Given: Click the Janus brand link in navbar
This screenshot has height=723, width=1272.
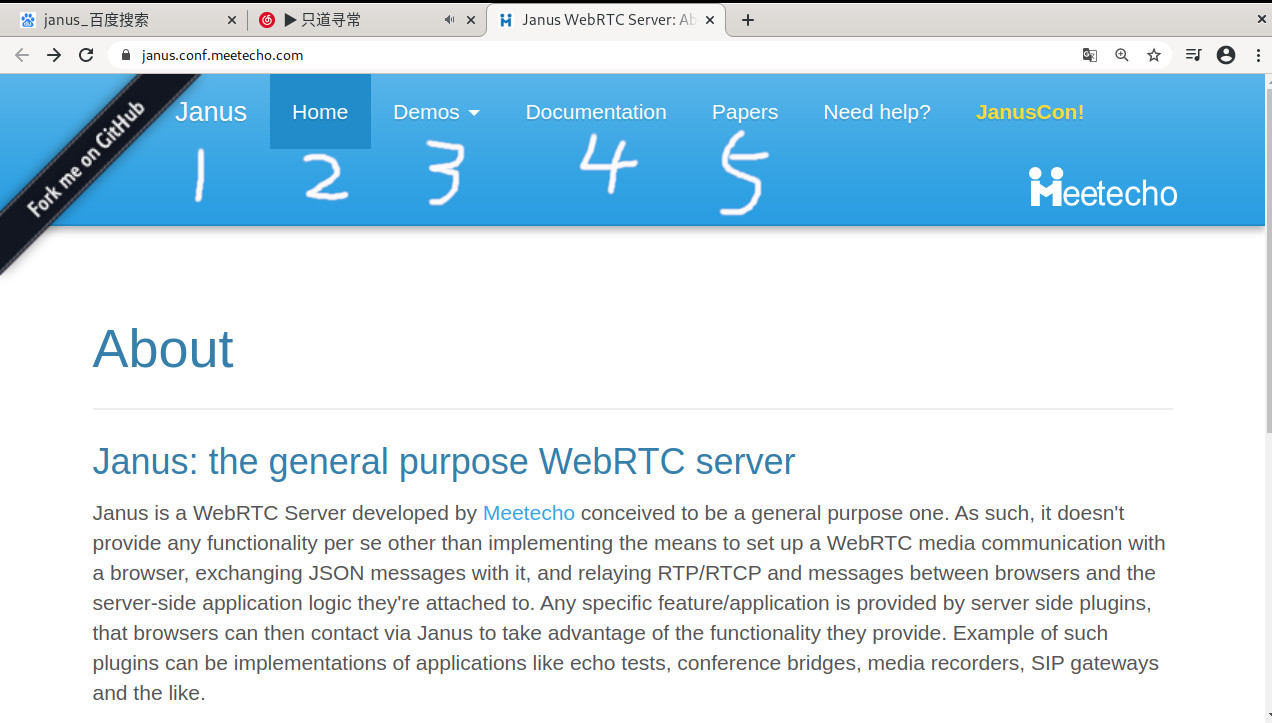Looking at the screenshot, I should [x=211, y=112].
